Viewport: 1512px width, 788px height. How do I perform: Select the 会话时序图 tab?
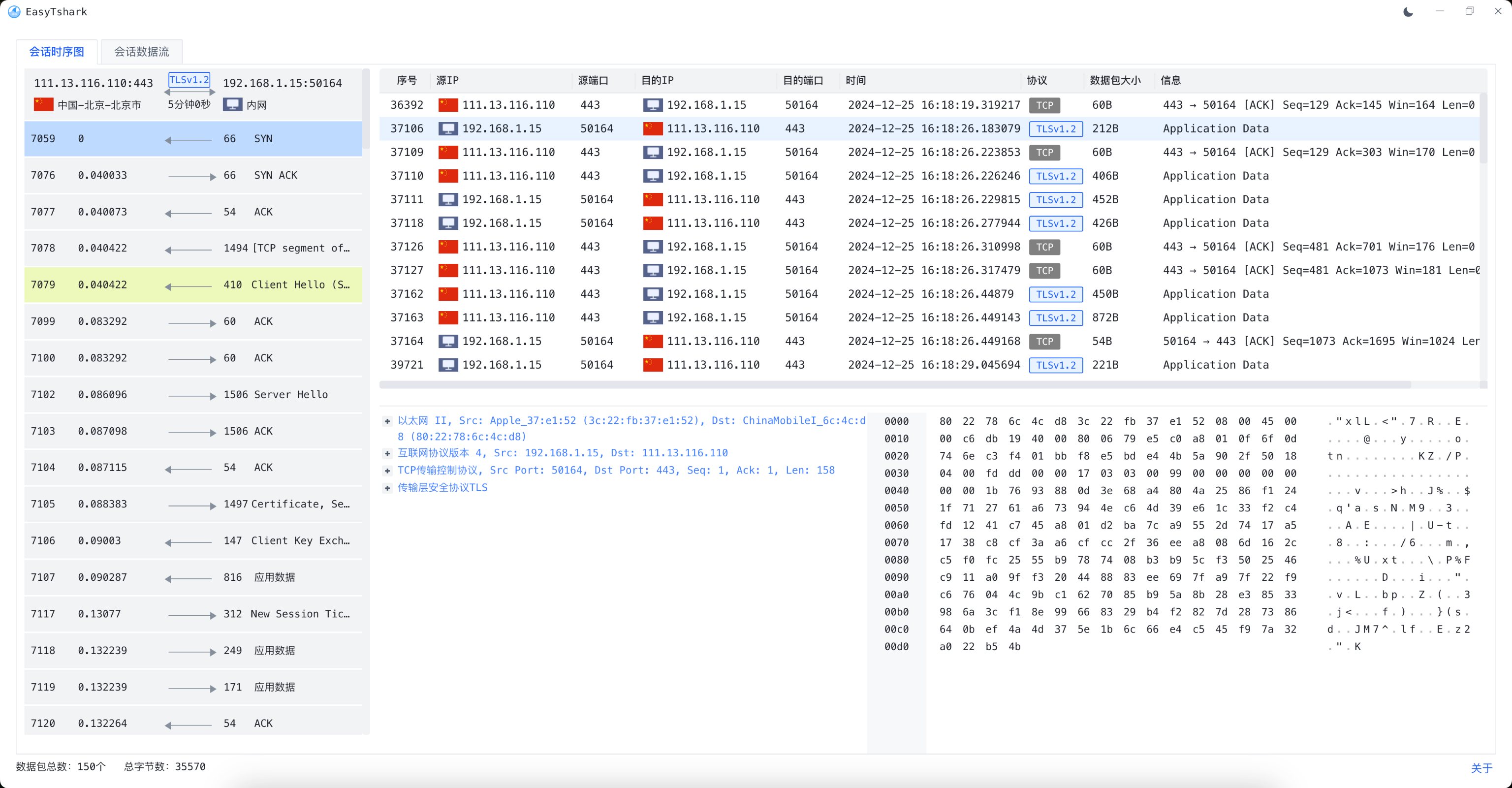56,52
